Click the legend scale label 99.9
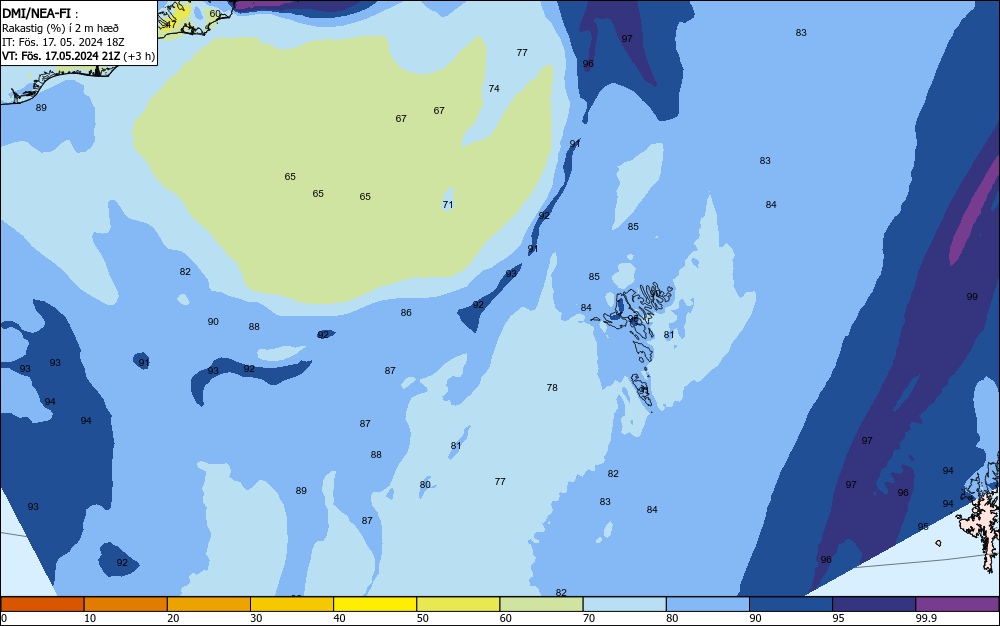 click(925, 618)
